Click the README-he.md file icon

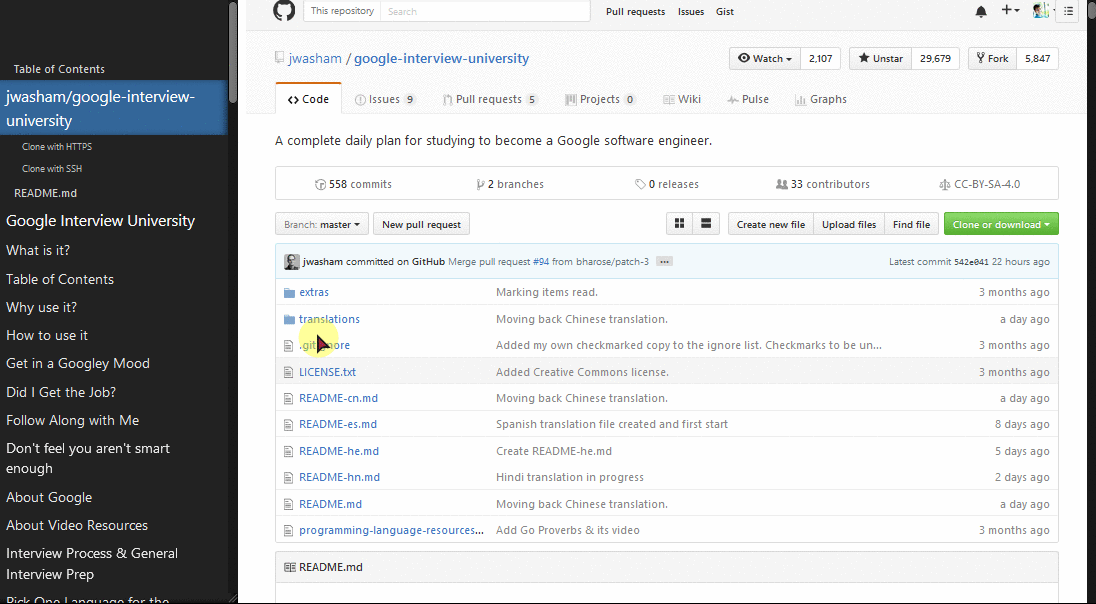pos(289,452)
